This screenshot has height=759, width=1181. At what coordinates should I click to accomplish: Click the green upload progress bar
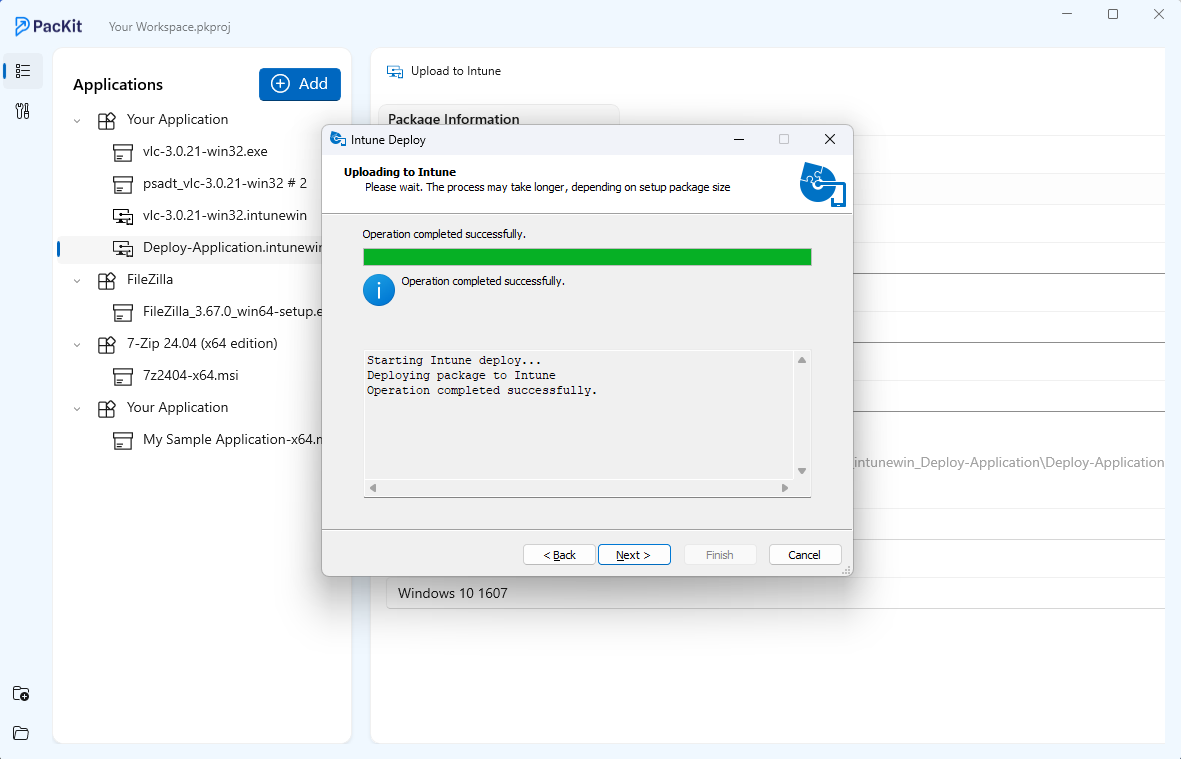[x=587, y=257]
